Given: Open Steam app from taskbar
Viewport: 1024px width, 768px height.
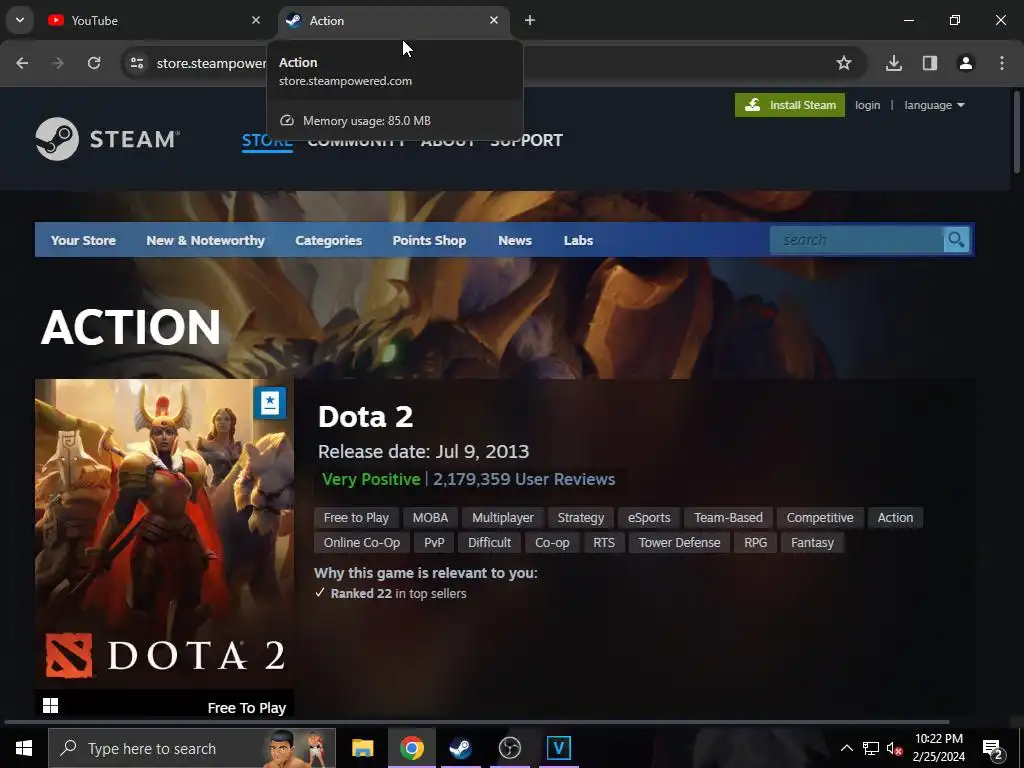Looking at the screenshot, I should pos(460,748).
